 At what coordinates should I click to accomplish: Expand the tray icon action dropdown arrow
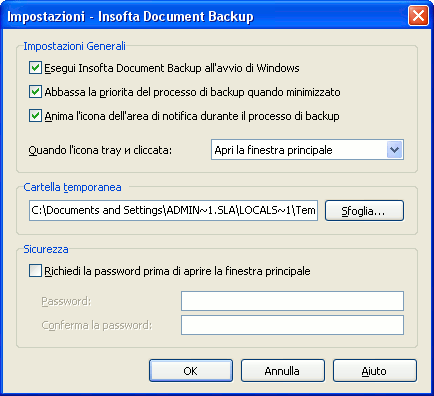tap(395, 150)
